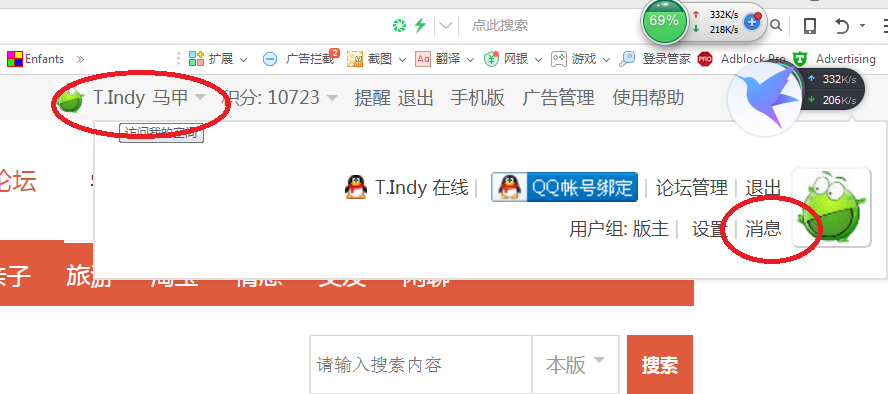Screen dimensions: 888x394
Task: Expand the 游戏 dropdown arrow
Action: 606,59
